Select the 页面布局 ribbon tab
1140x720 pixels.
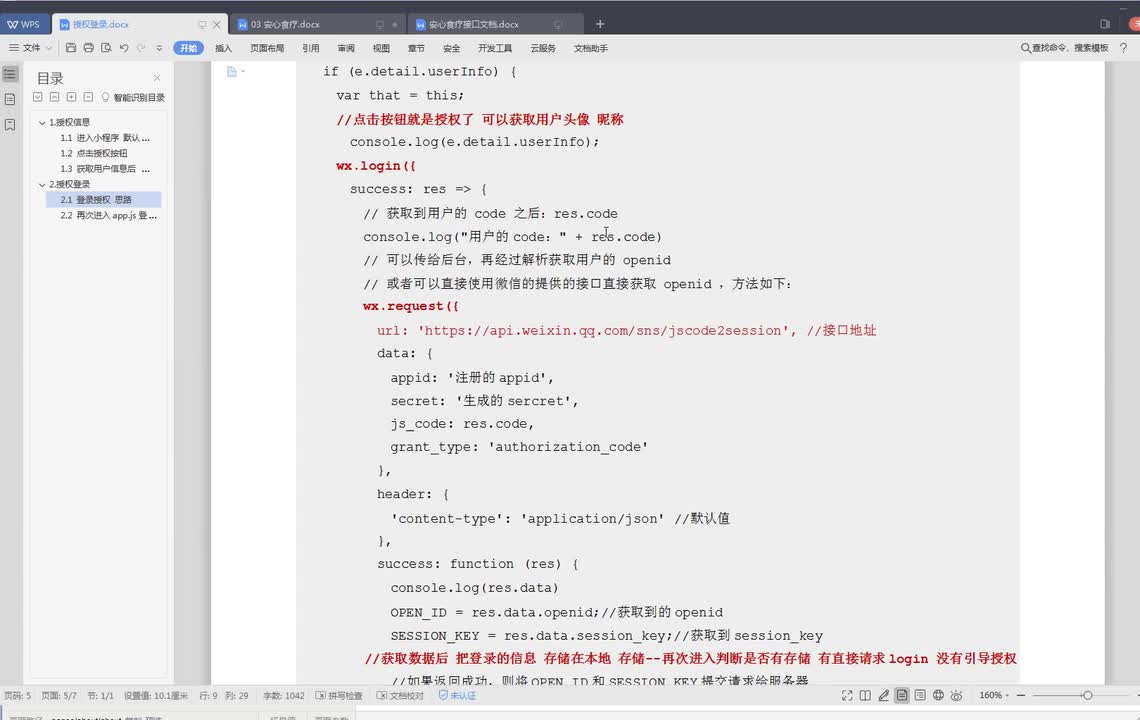point(267,48)
